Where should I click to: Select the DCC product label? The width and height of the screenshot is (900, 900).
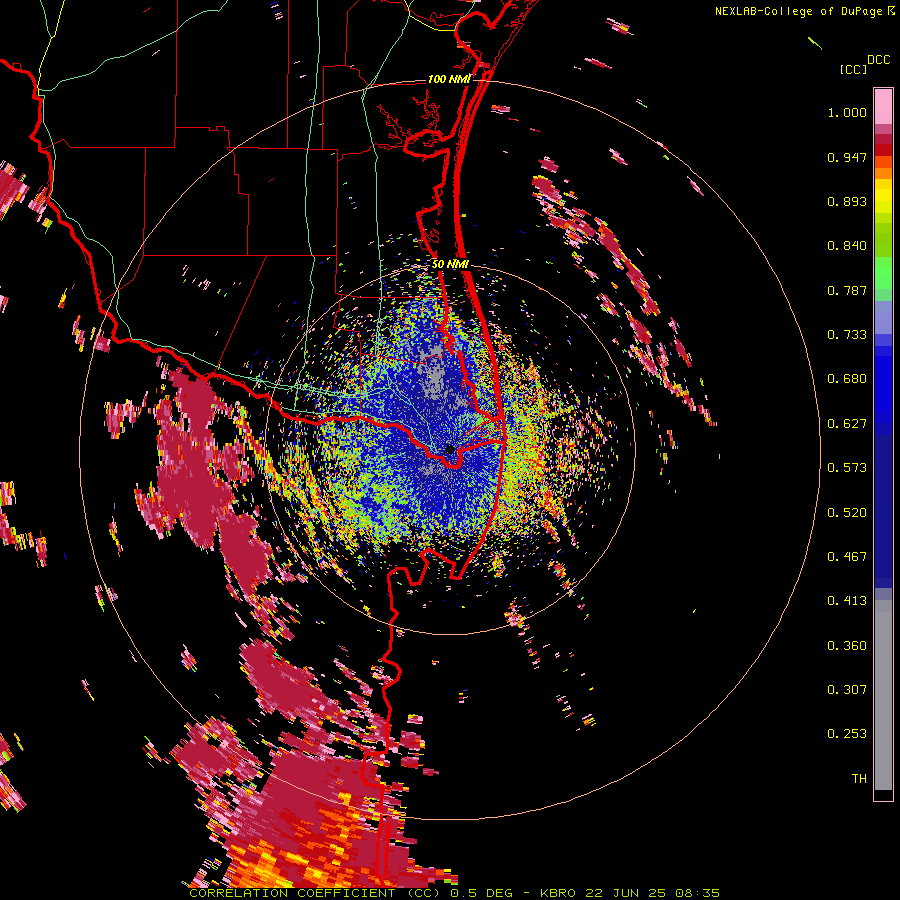point(879,60)
